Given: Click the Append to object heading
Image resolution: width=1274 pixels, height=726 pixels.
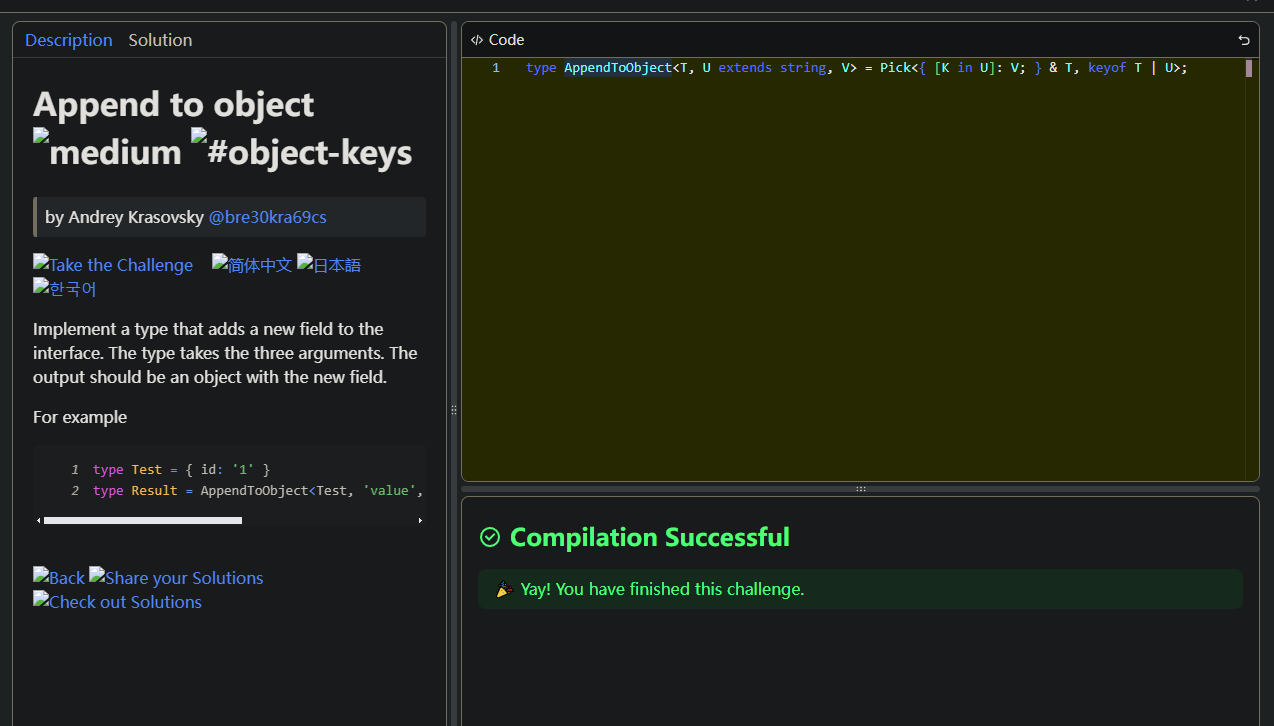Looking at the screenshot, I should tap(174, 104).
